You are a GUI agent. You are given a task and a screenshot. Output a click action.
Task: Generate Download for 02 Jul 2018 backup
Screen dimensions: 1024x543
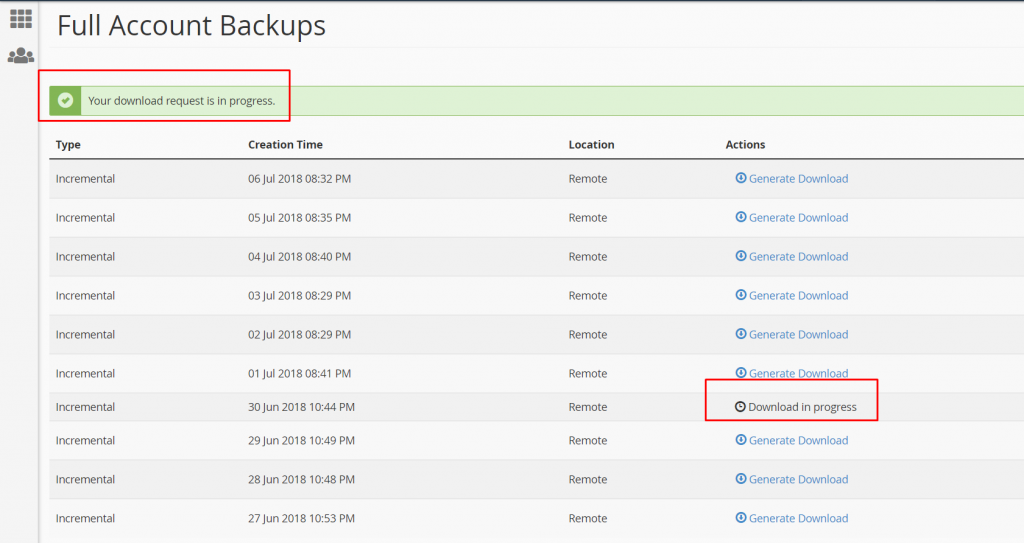[798, 335]
